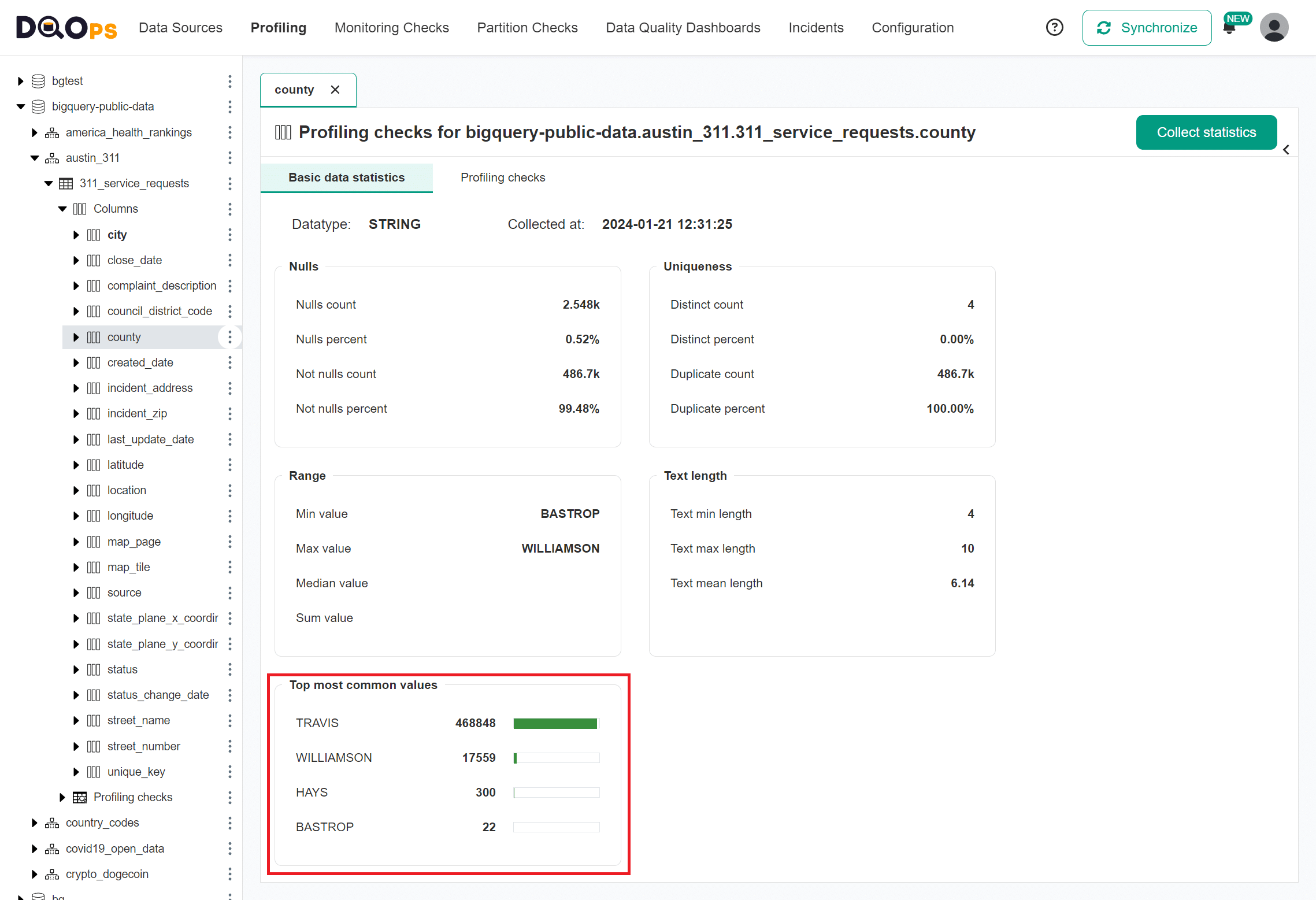Click the 311_service_requests table icon
1316x900 pixels.
[x=66, y=183]
